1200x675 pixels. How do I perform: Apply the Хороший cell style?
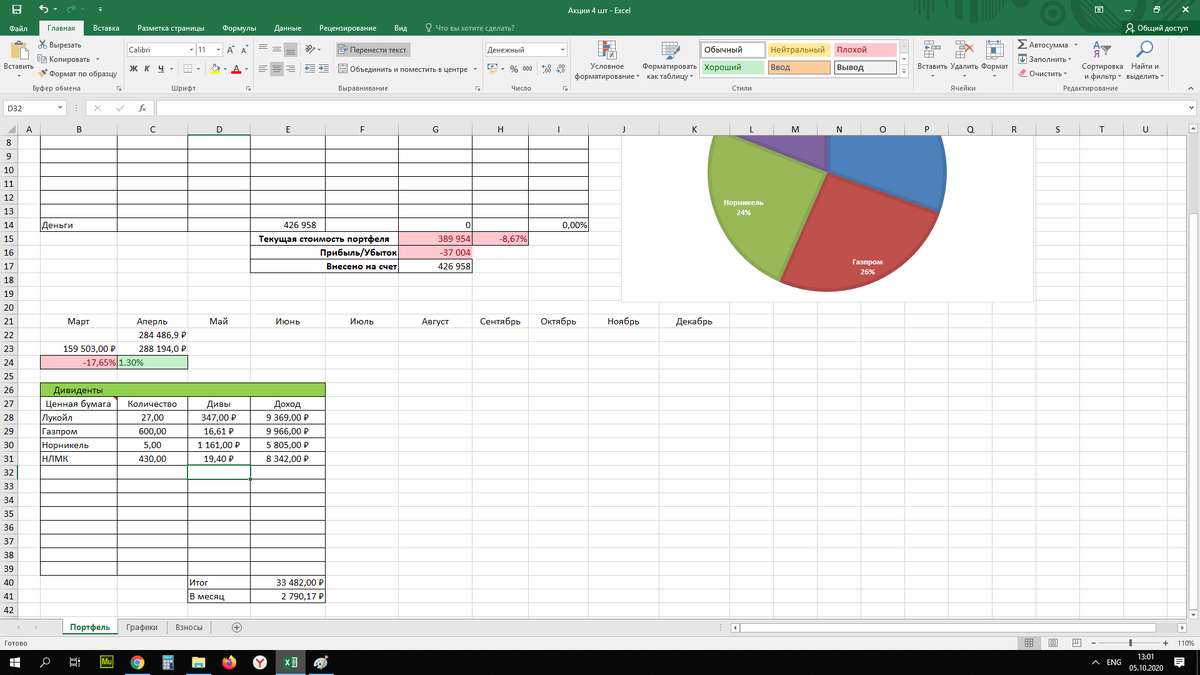[x=733, y=67]
